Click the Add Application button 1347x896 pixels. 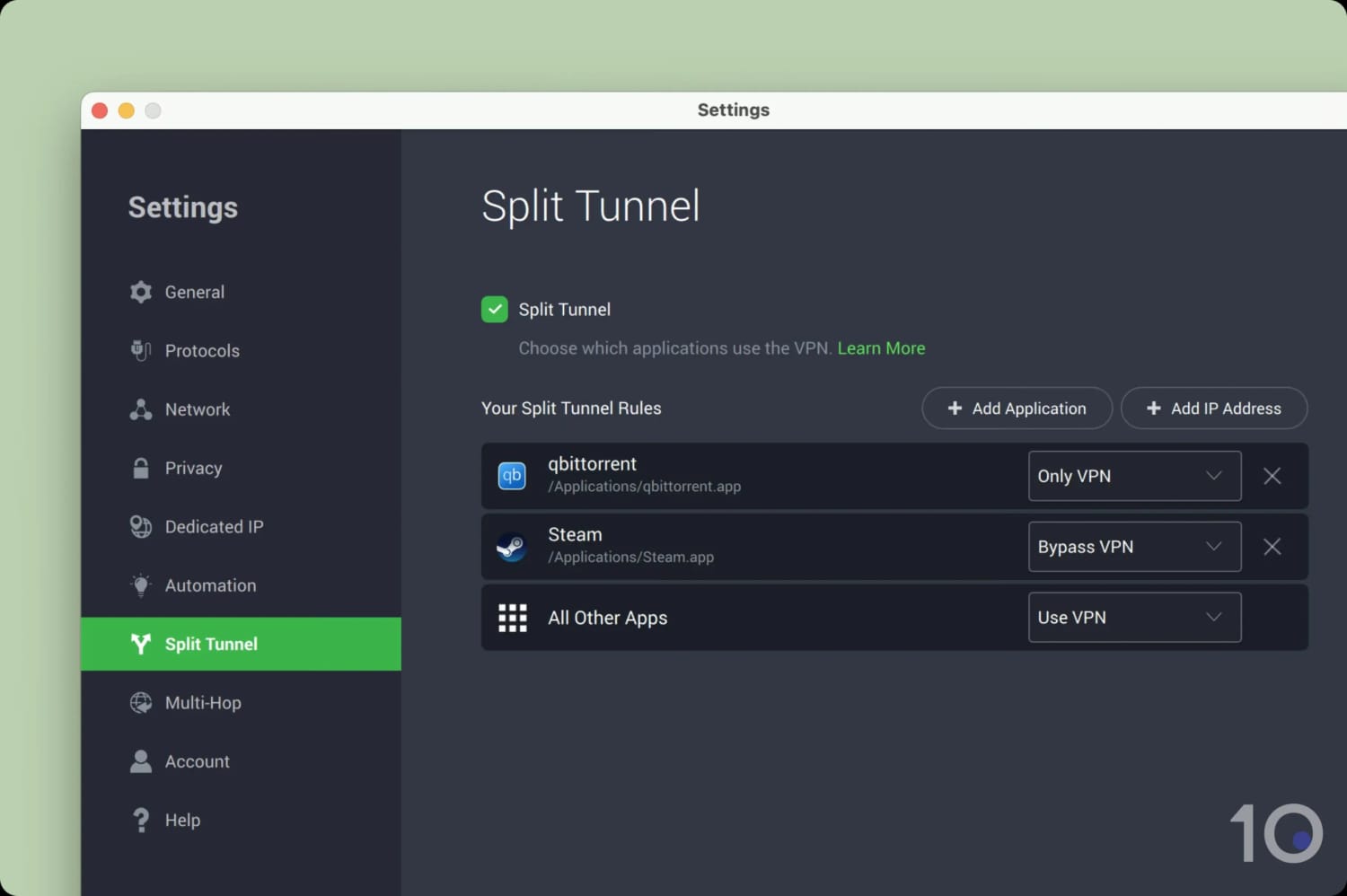1016,408
